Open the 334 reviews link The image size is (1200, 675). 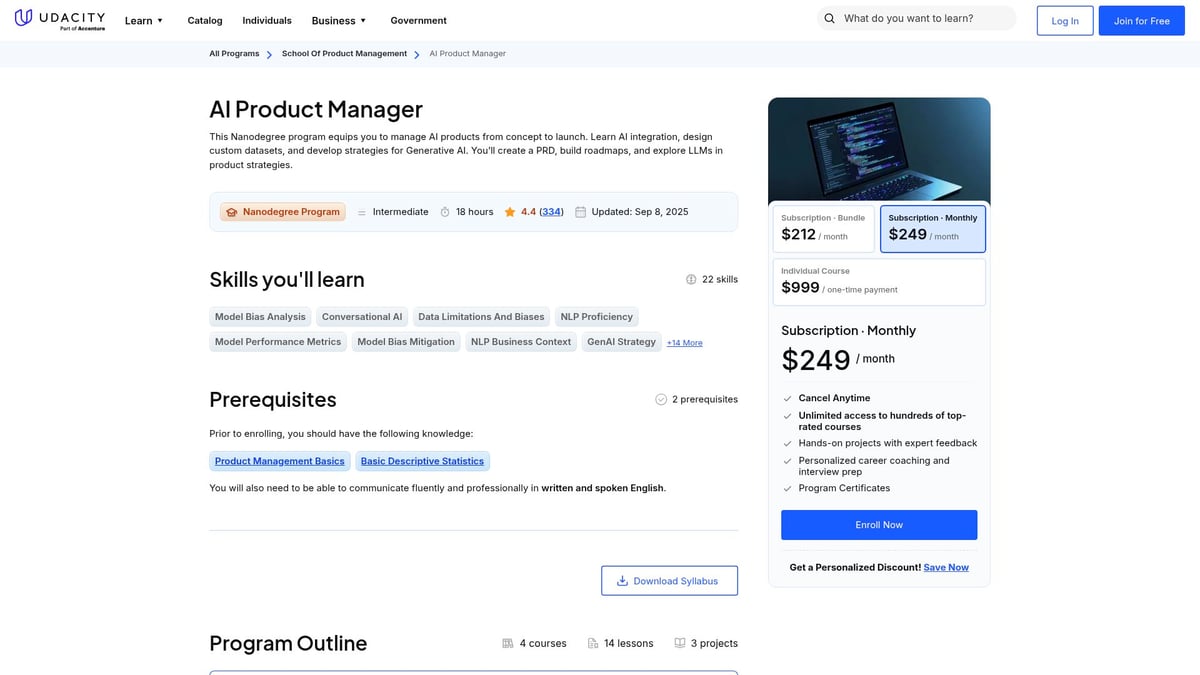point(551,212)
